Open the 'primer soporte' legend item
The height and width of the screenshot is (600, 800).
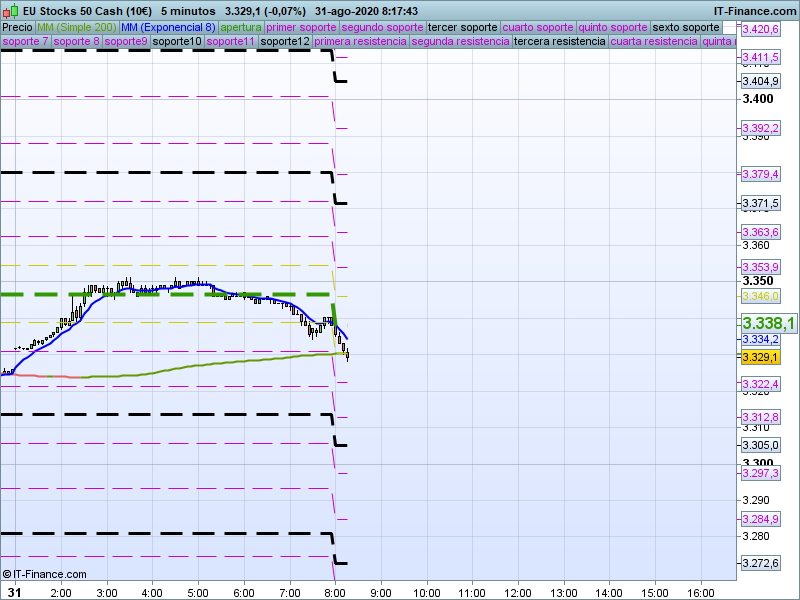click(301, 27)
